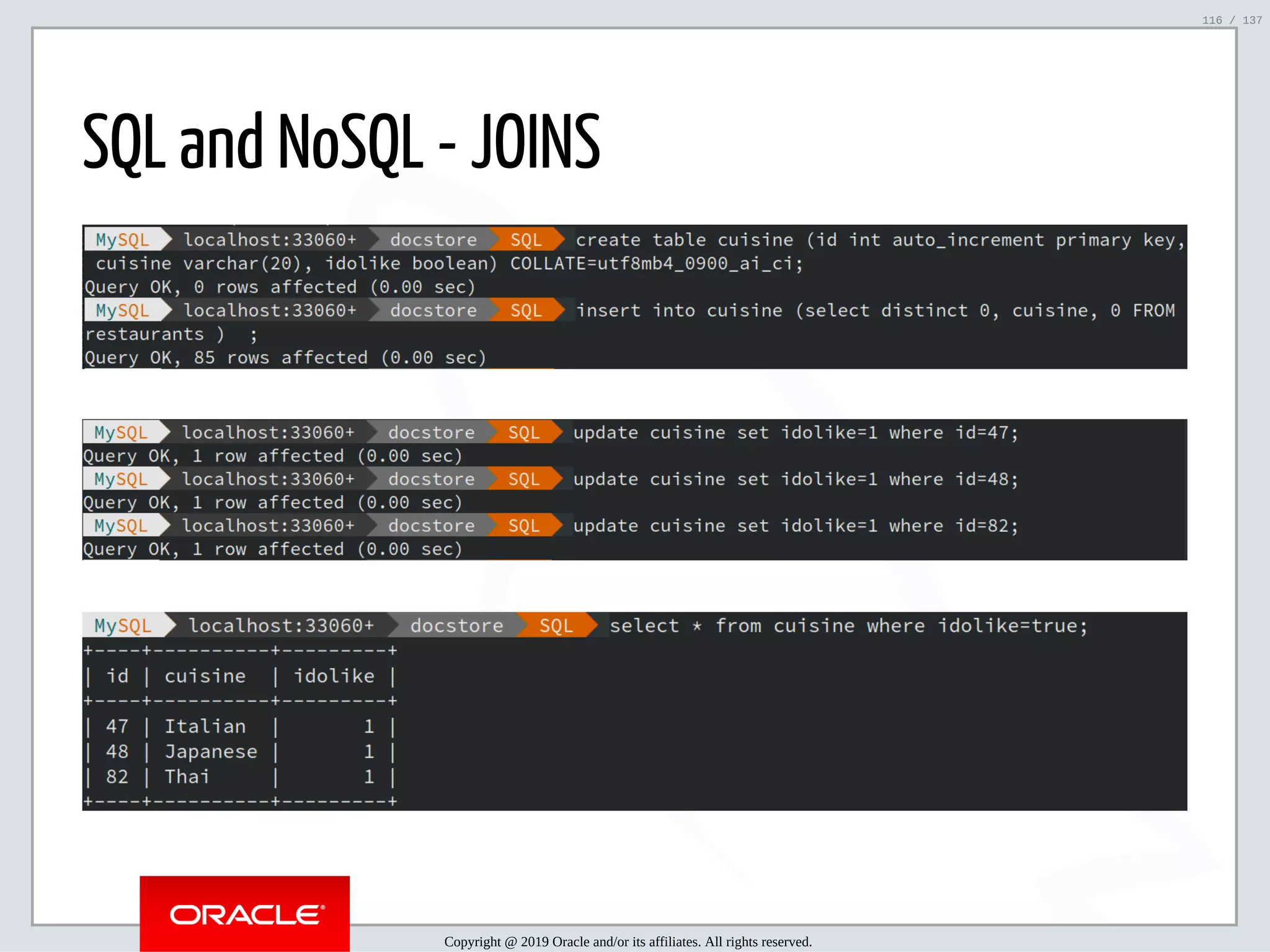The height and width of the screenshot is (952, 1270).
Task: Click "Query OK, 85 rows affected" line
Action: [285, 358]
